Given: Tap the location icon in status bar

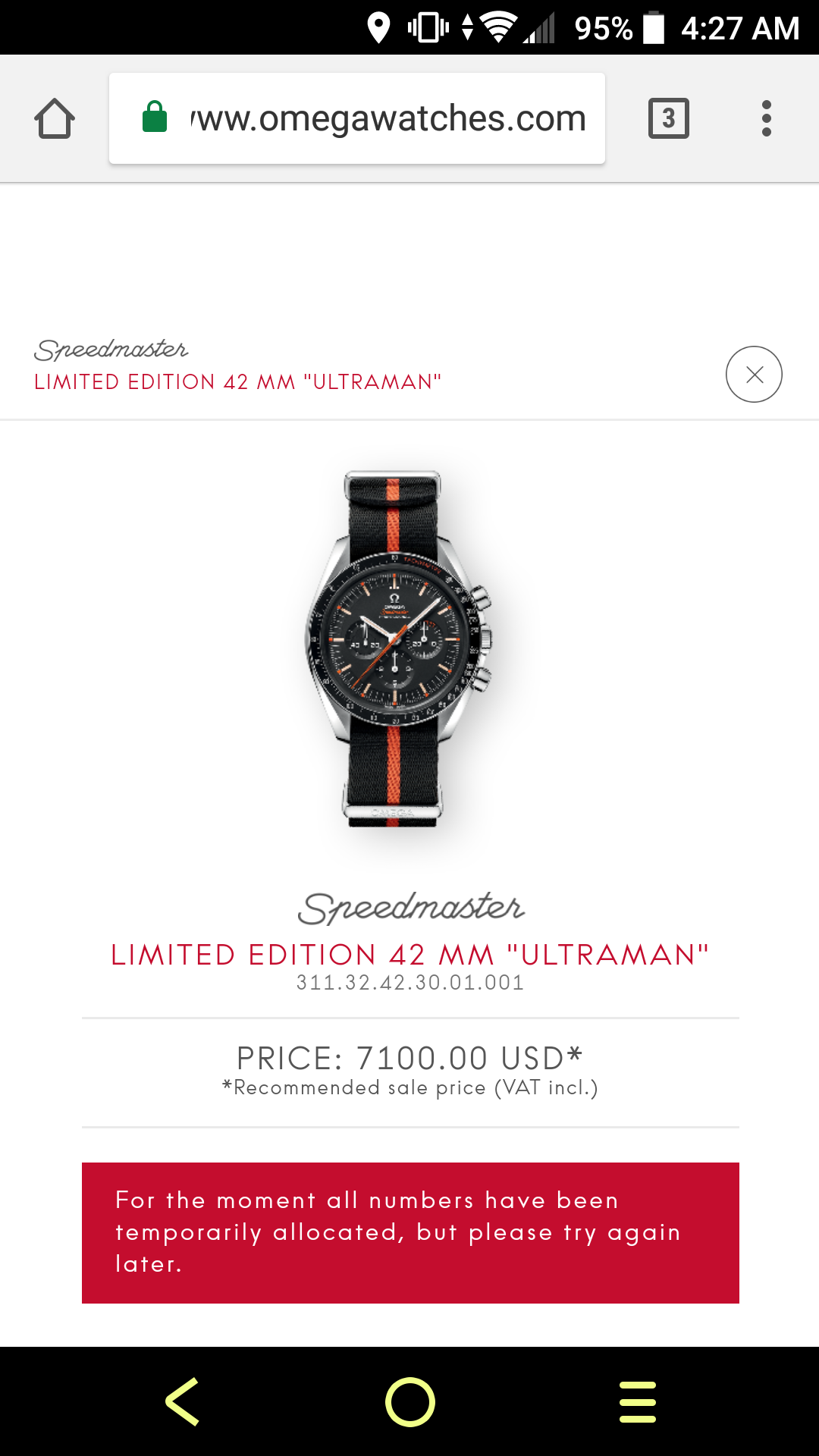Looking at the screenshot, I should 378,28.
